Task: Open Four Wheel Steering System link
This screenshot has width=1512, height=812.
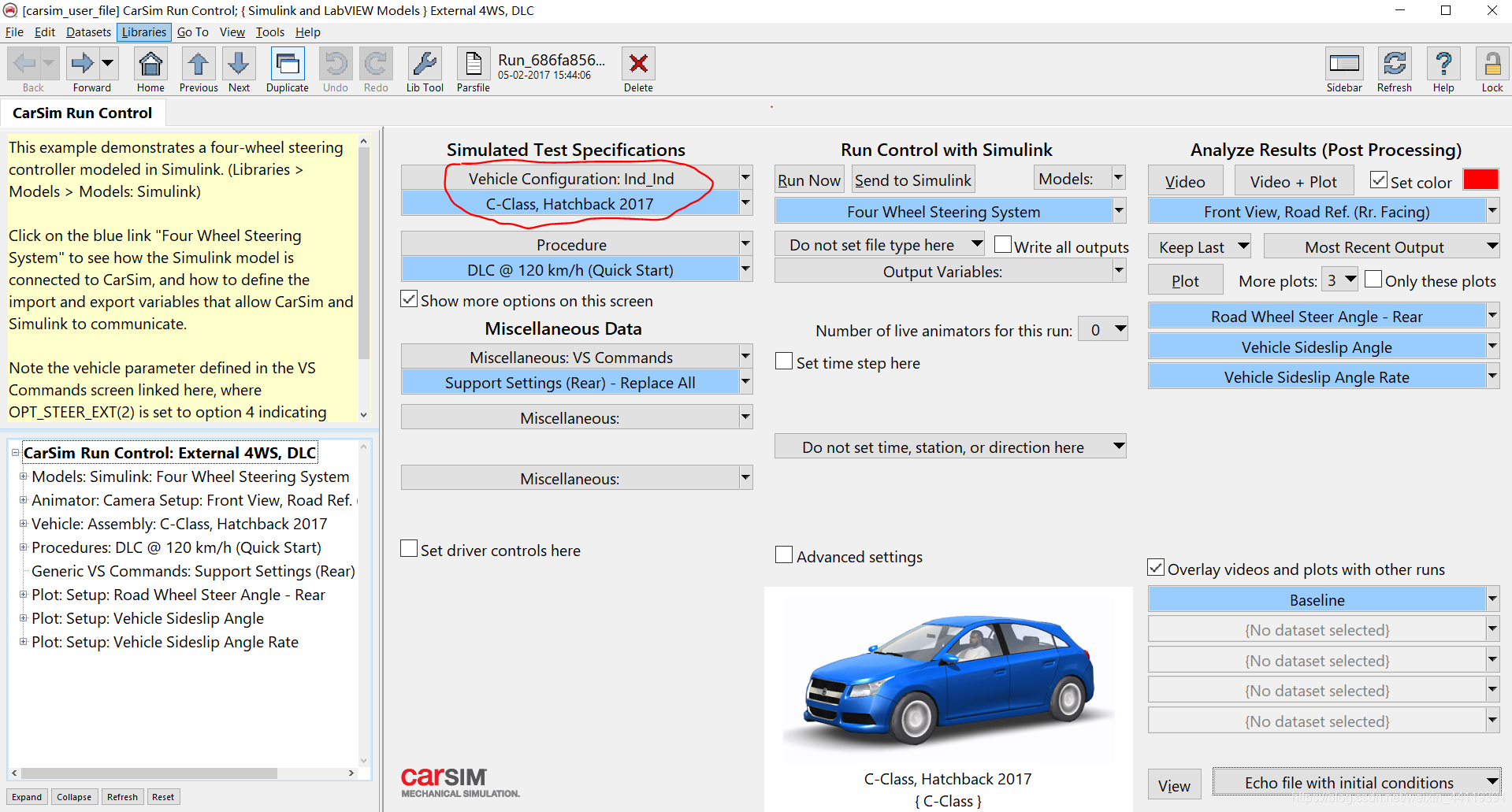Action: tap(943, 212)
